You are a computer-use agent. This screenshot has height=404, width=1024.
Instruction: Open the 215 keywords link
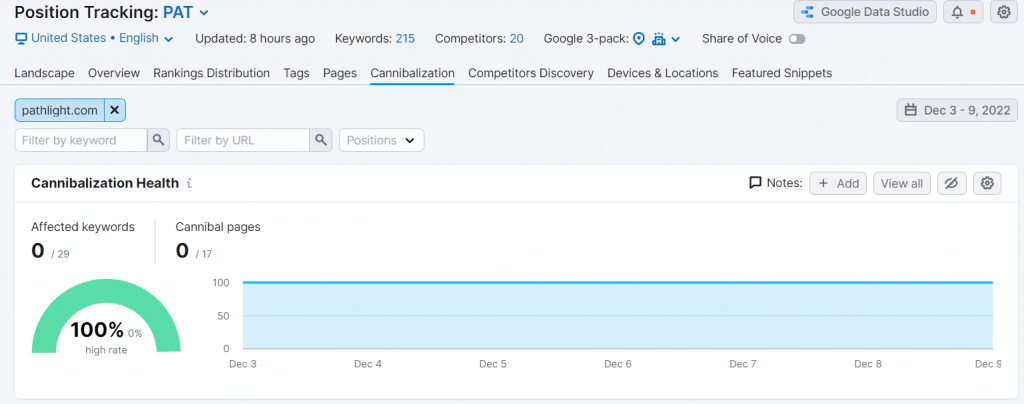tap(405, 39)
